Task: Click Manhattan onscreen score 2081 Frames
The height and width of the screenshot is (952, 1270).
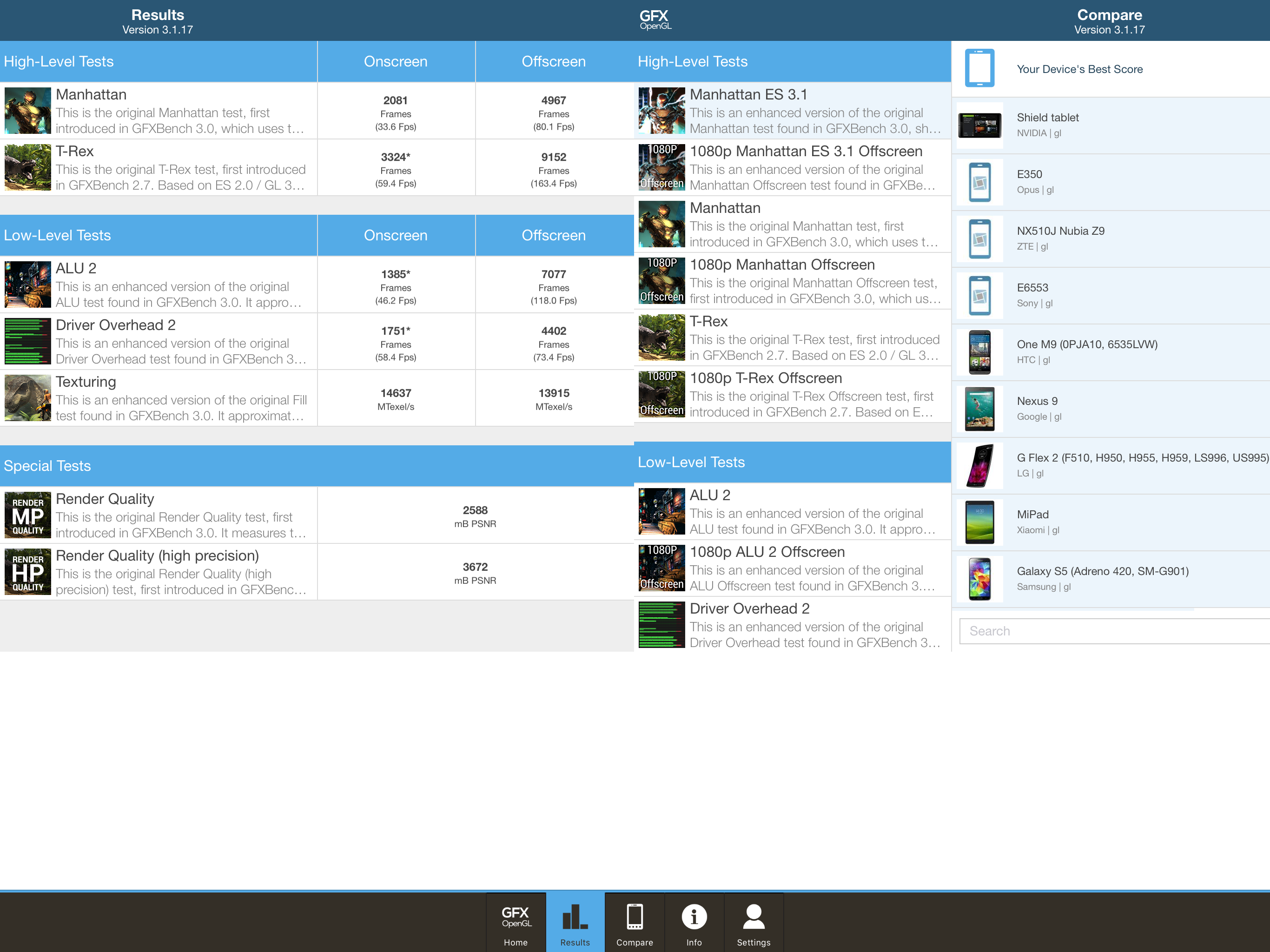Action: tap(396, 113)
